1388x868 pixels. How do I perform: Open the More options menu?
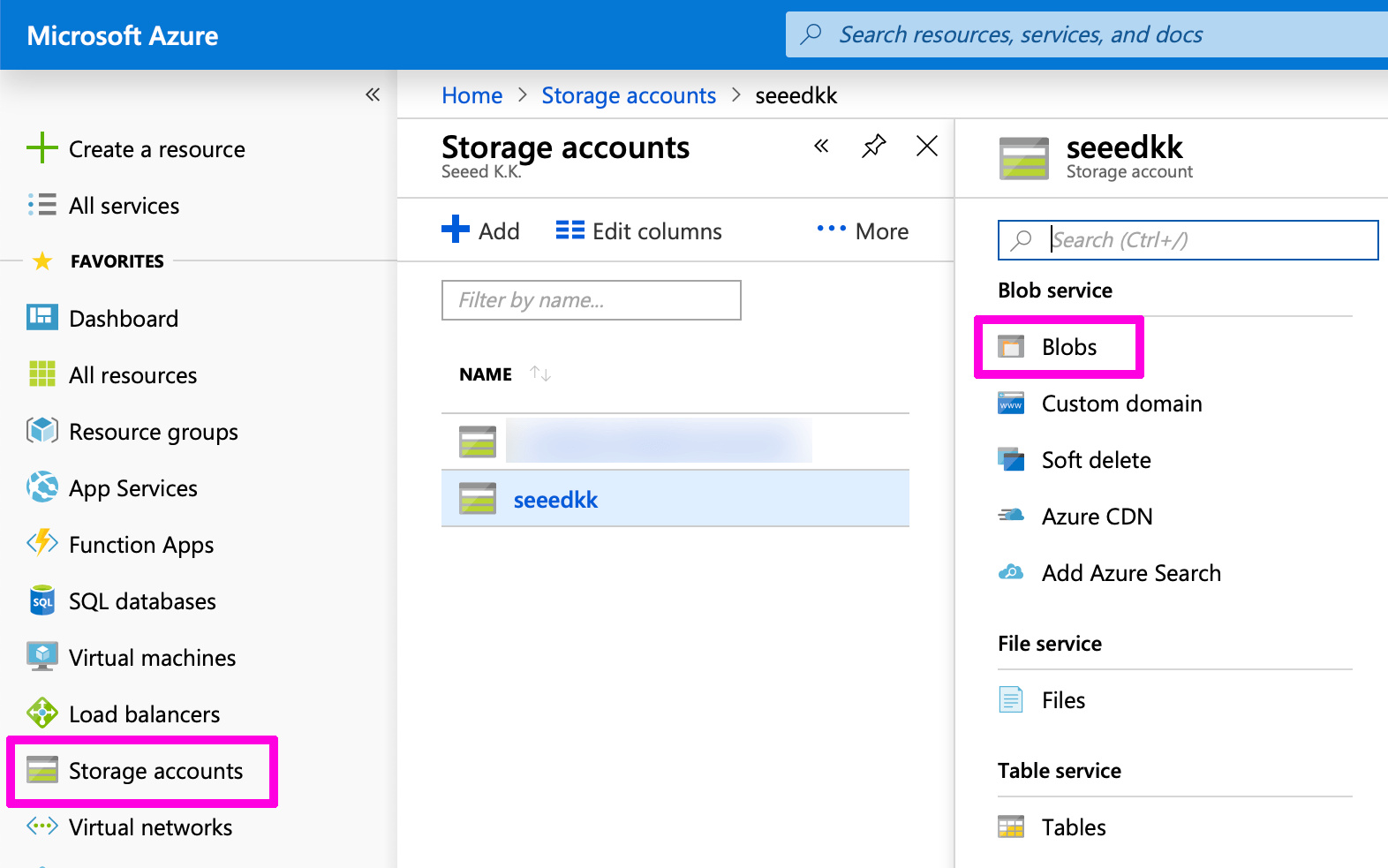[x=863, y=230]
